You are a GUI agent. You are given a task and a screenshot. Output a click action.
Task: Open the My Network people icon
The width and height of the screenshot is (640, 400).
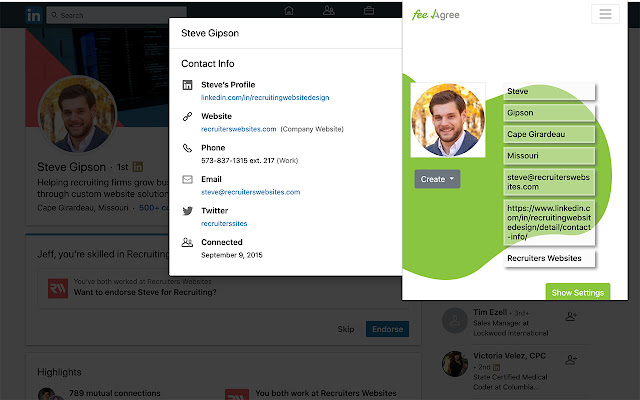click(x=329, y=10)
